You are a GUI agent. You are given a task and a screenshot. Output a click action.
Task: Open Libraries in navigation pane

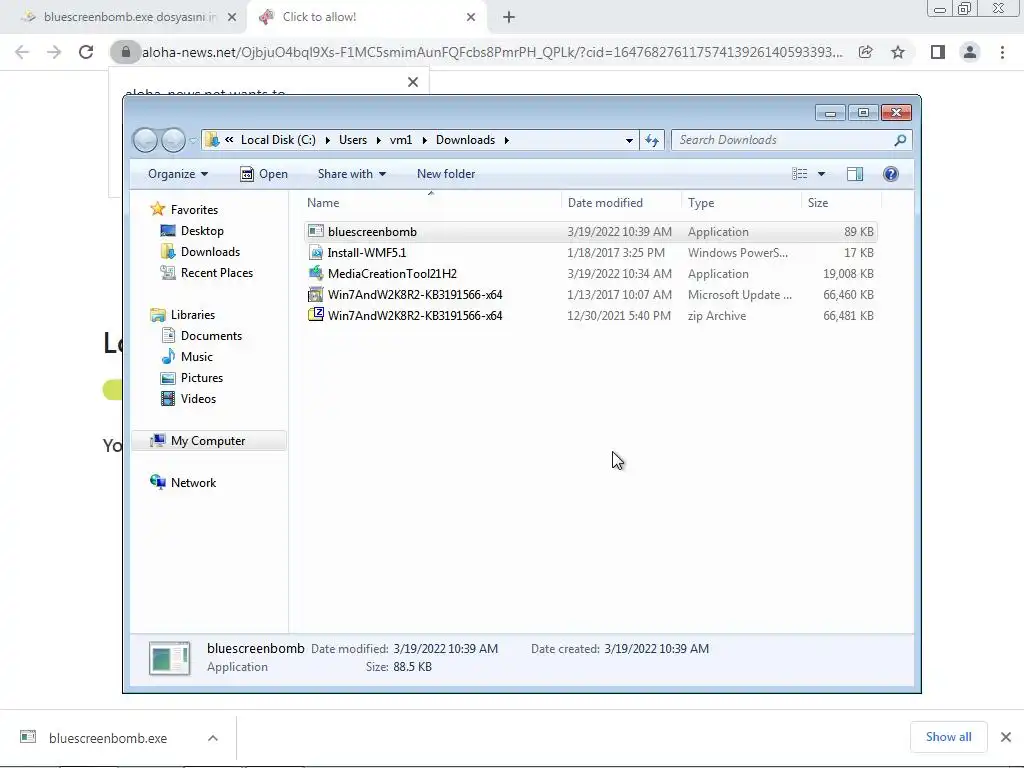coord(183,315)
